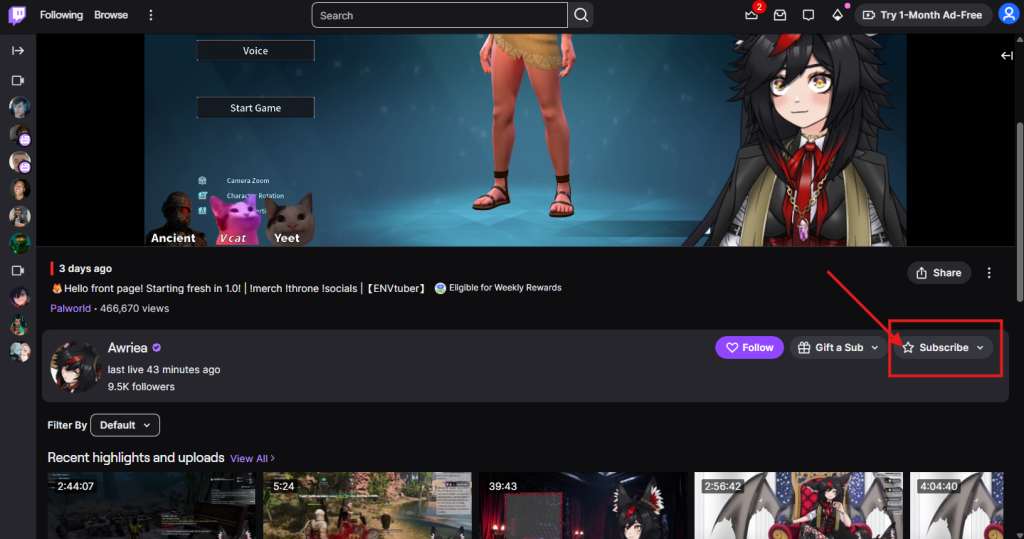This screenshot has width=1024, height=539.
Task: Open the Awriea channel name link
Action: click(x=127, y=348)
